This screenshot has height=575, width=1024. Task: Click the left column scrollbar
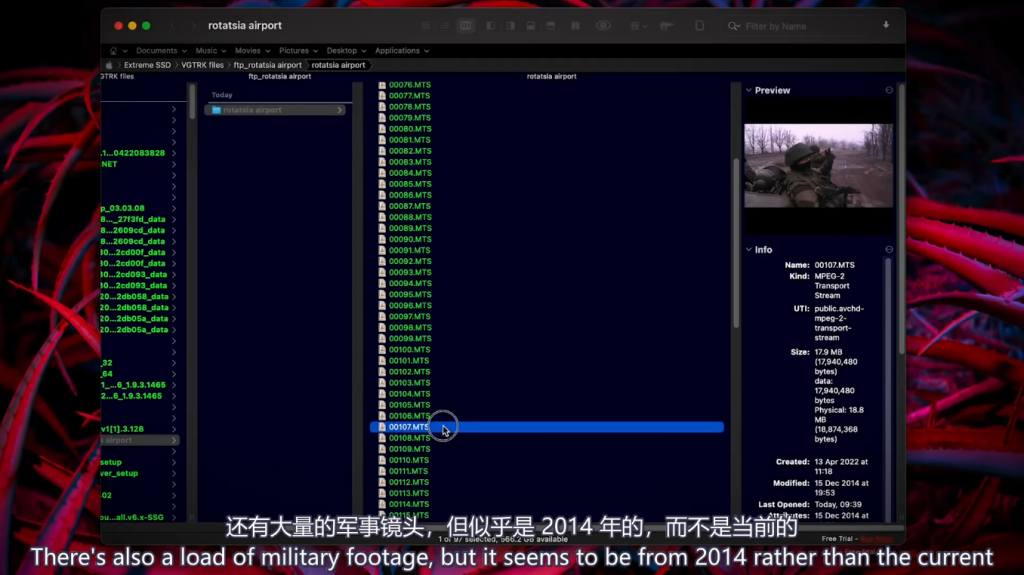coord(192,101)
